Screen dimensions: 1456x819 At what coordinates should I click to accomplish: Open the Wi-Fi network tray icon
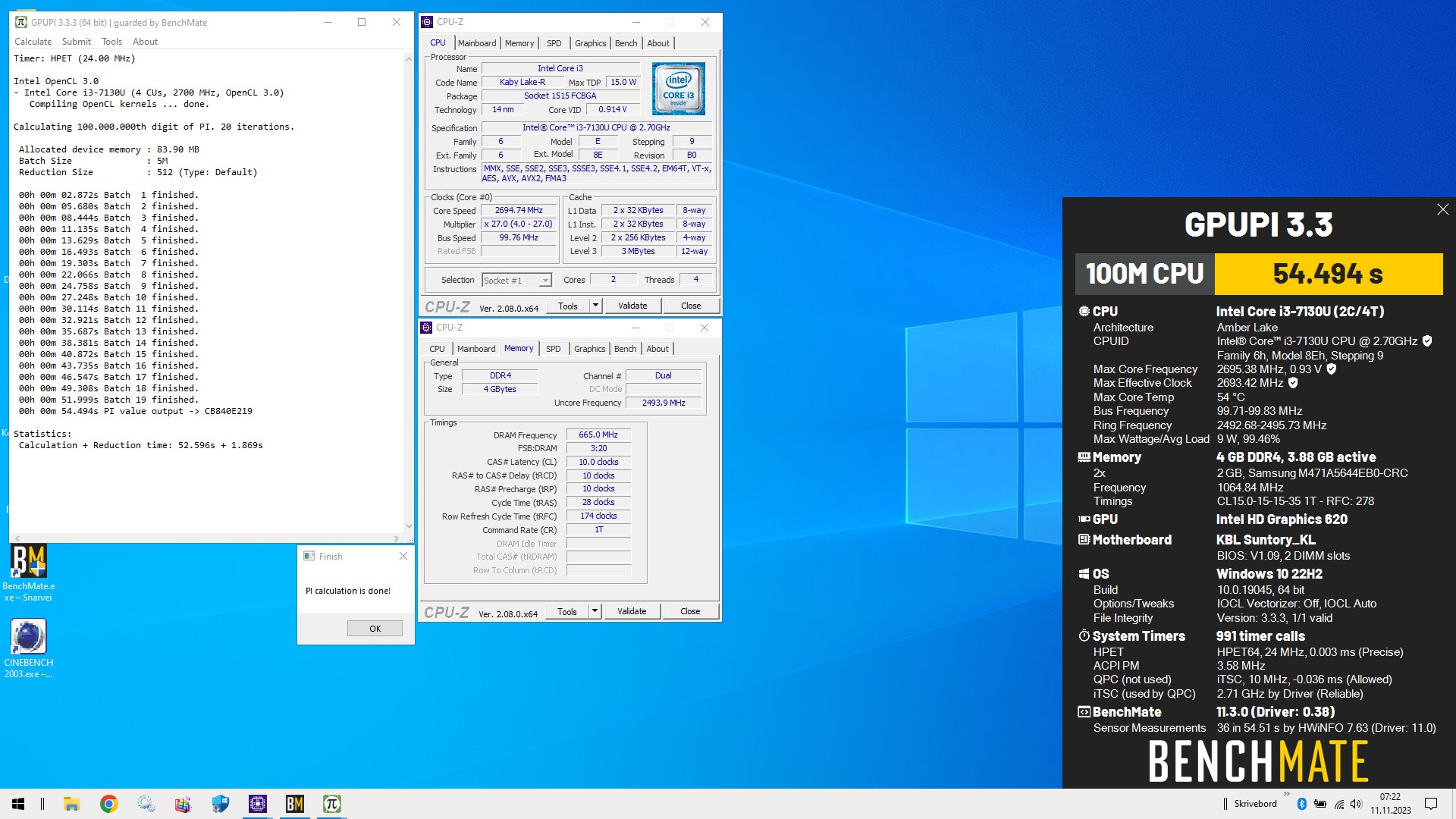point(1338,804)
